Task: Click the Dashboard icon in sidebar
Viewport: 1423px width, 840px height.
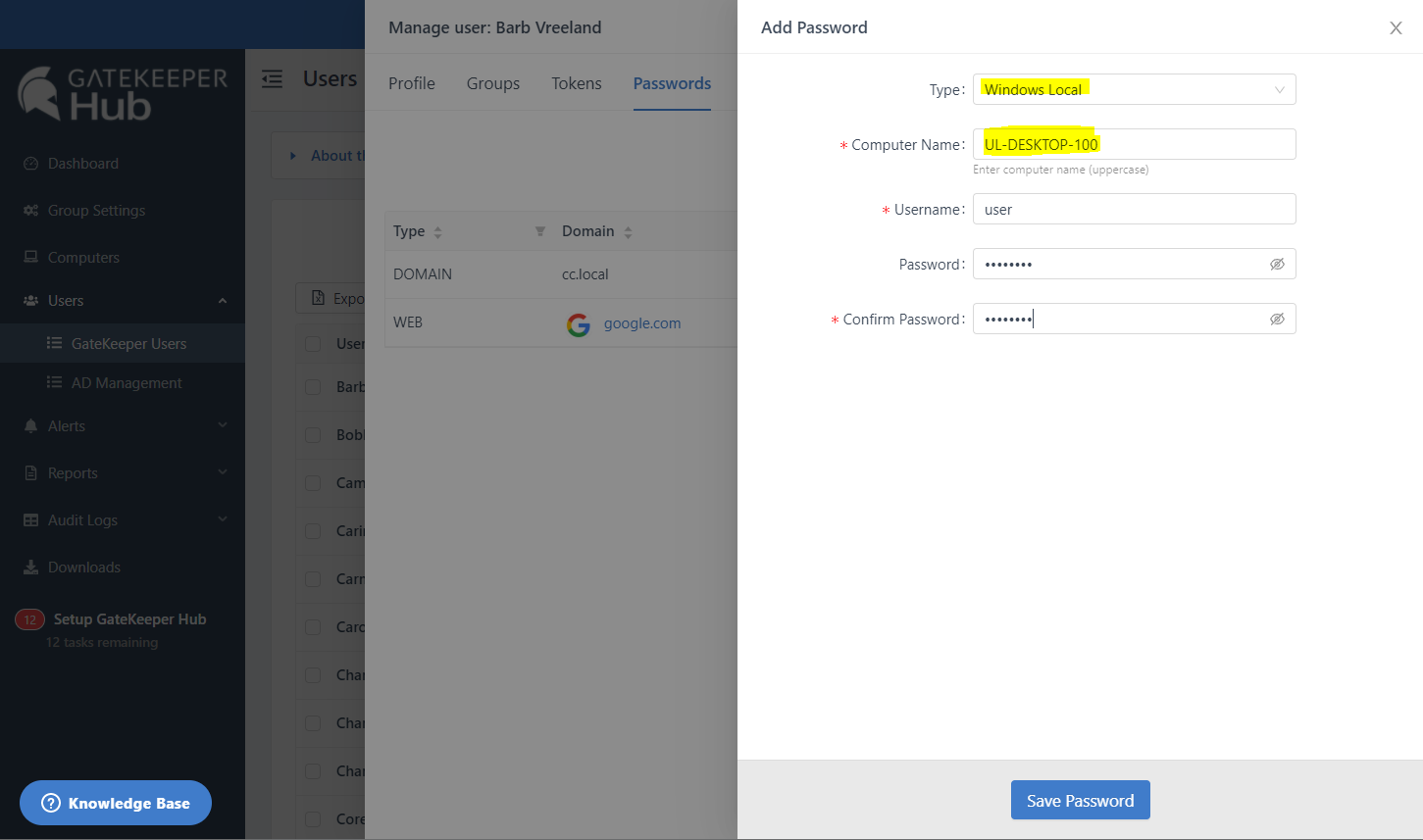Action: [x=30, y=164]
